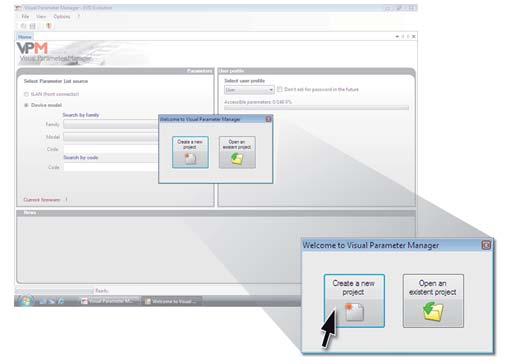This screenshot has width=512, height=364.
Task: Click the News panel header
Action: tap(216, 213)
